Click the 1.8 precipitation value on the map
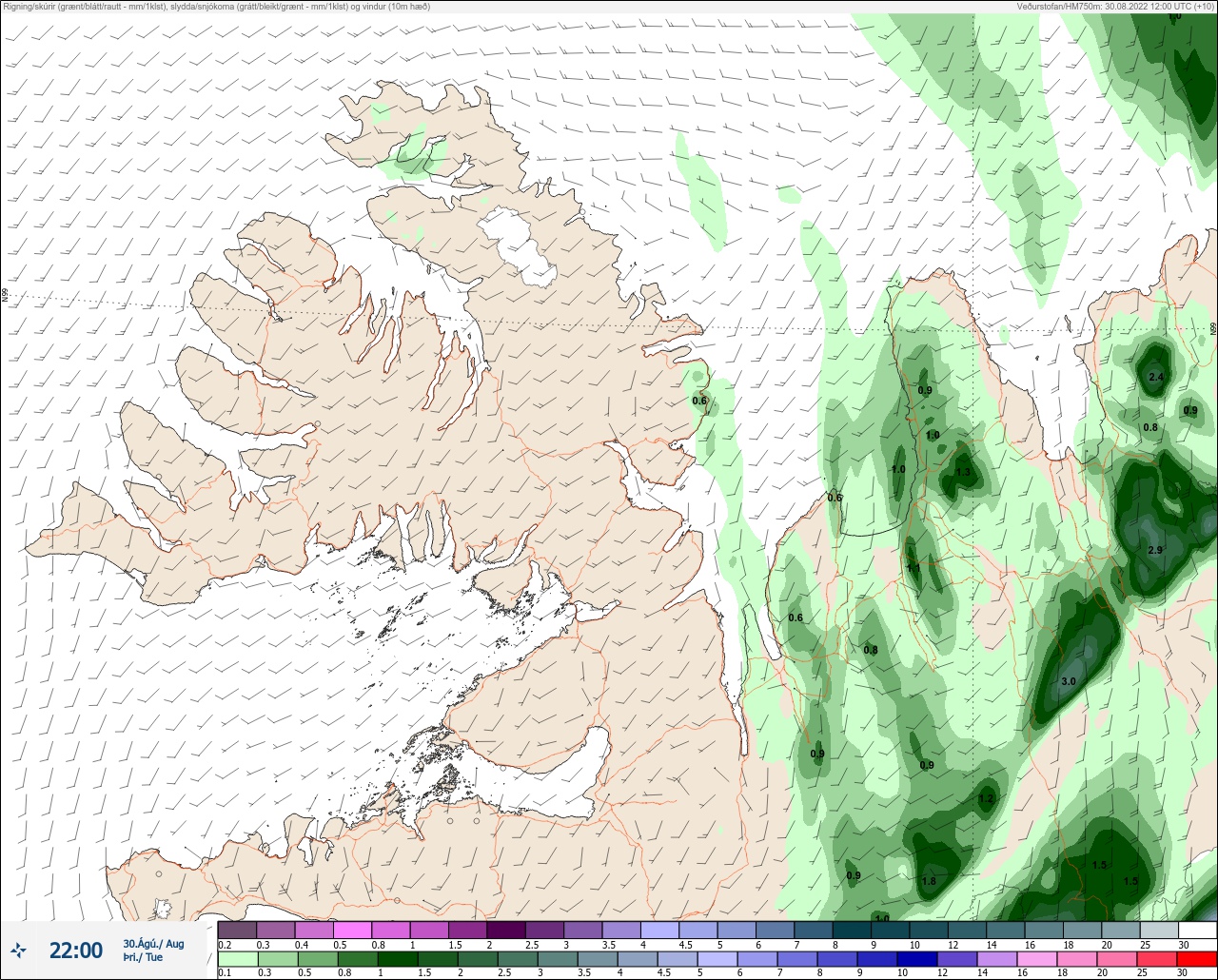1218x980 pixels. 929,881
